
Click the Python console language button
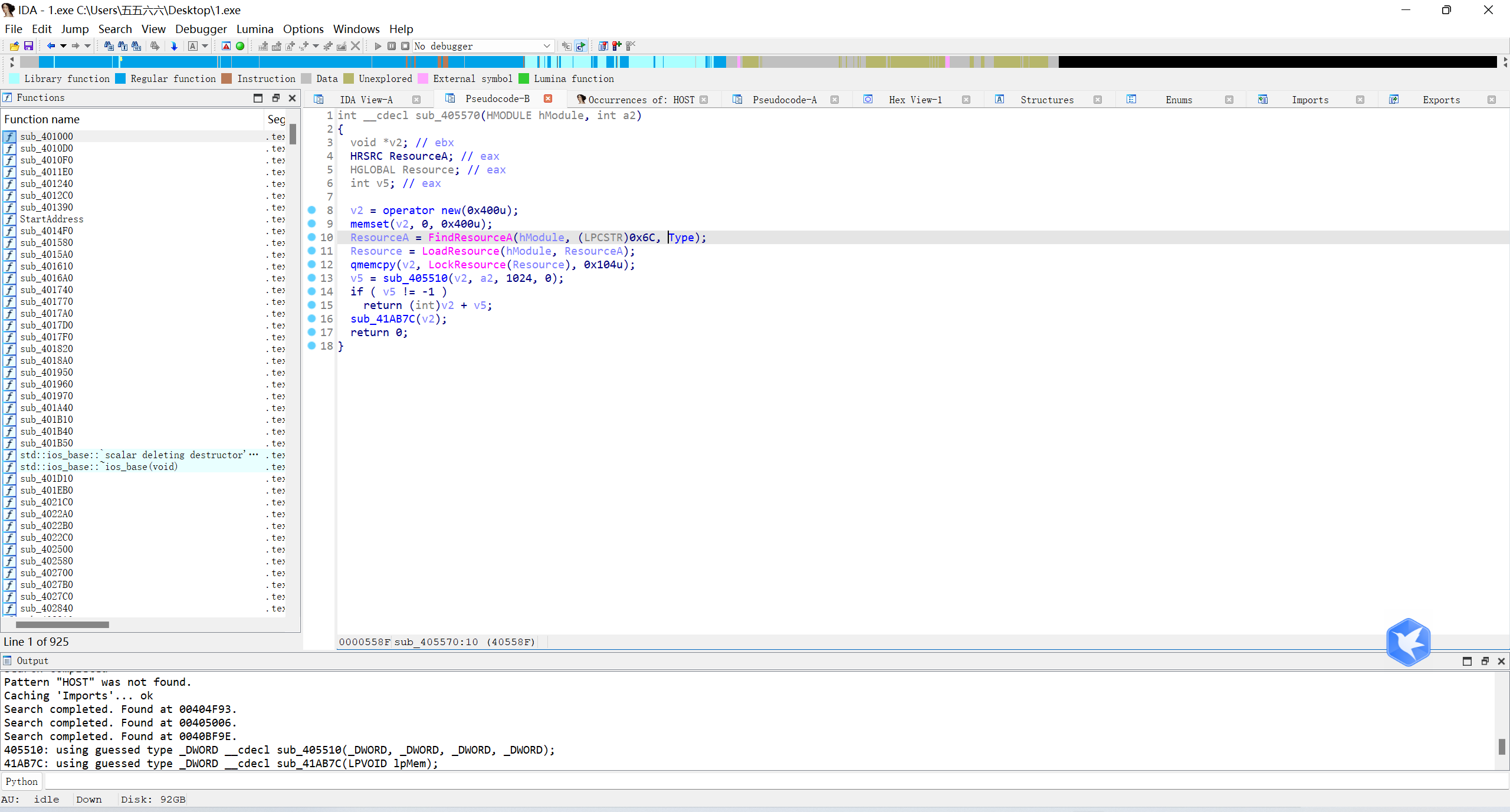[22, 781]
